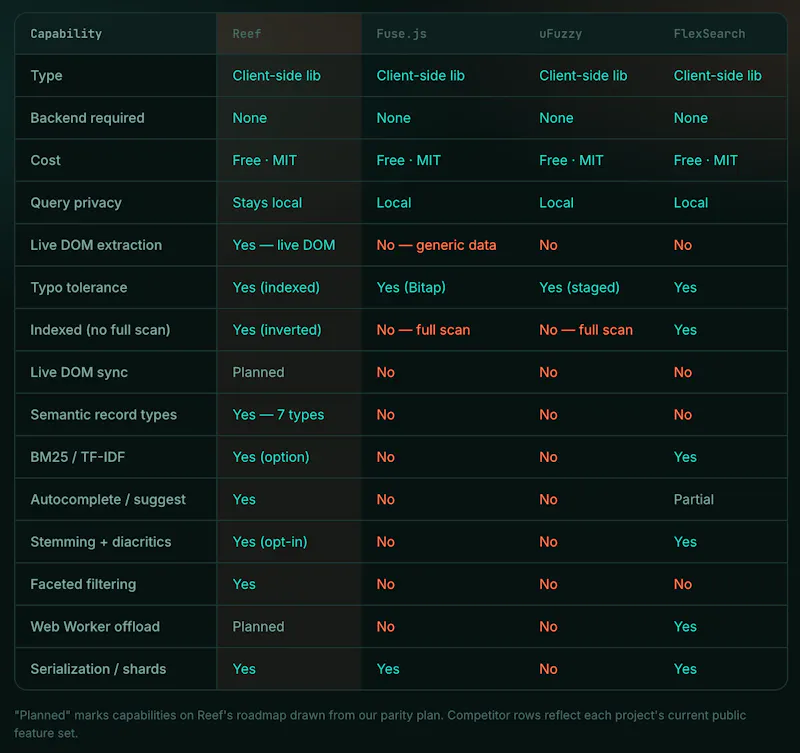Viewport: 800px width, 753px height.
Task: Click FlexSearch 'Yes' in Web Worker row
Action: [685, 626]
